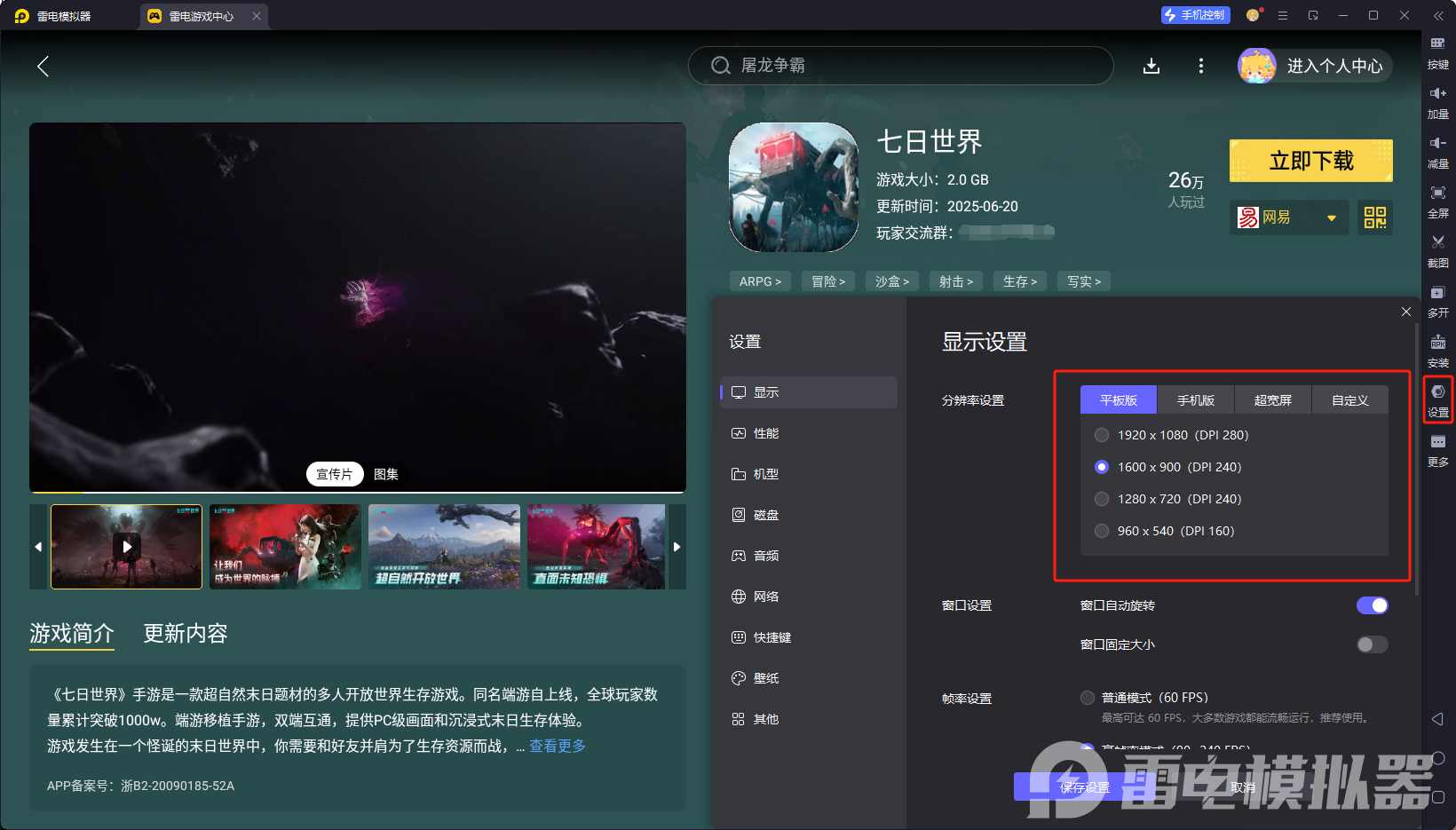Expand the three-dot more options menu
This screenshot has width=1456, height=830.
[x=1200, y=66]
